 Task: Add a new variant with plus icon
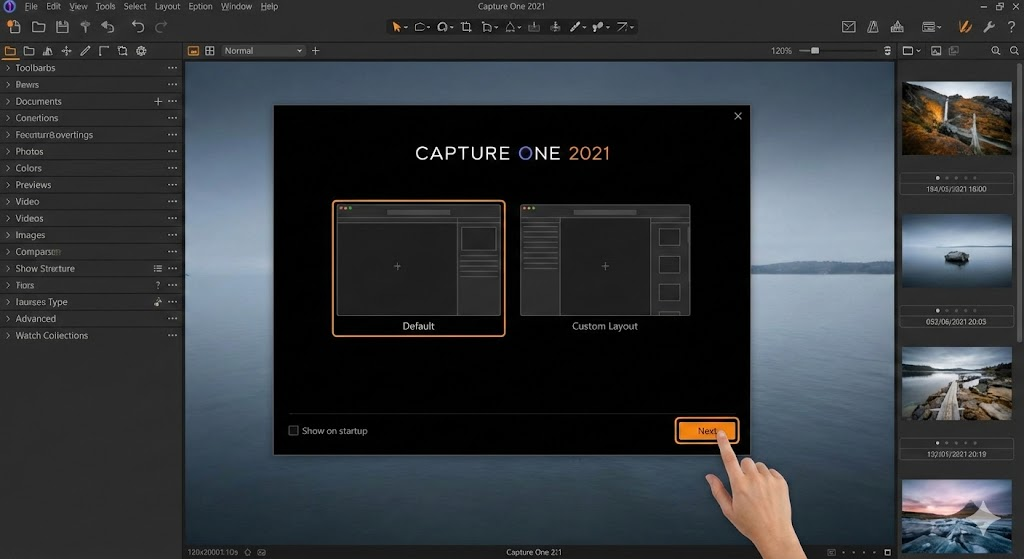tap(315, 50)
